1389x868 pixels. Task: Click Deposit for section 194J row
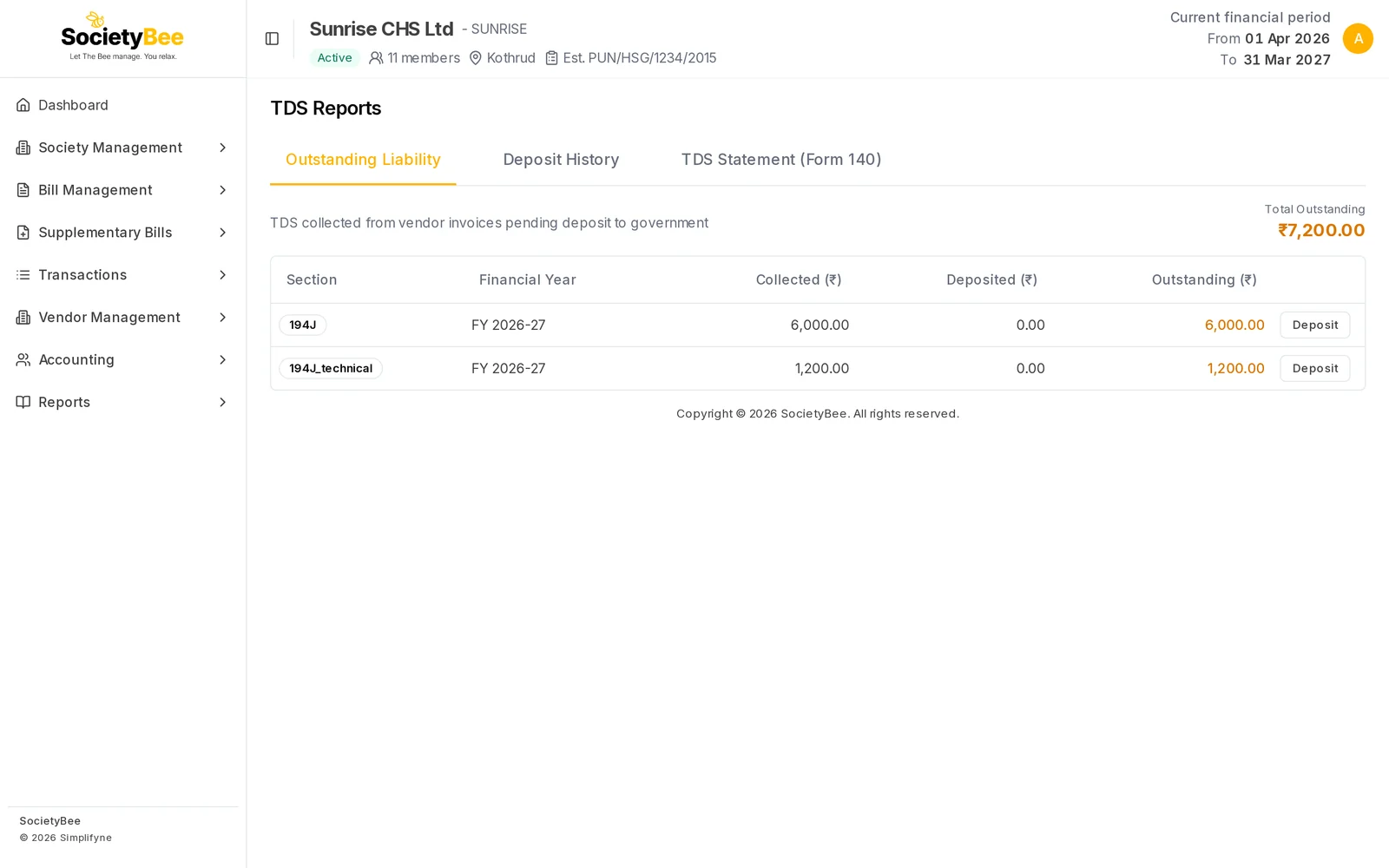[1314, 325]
